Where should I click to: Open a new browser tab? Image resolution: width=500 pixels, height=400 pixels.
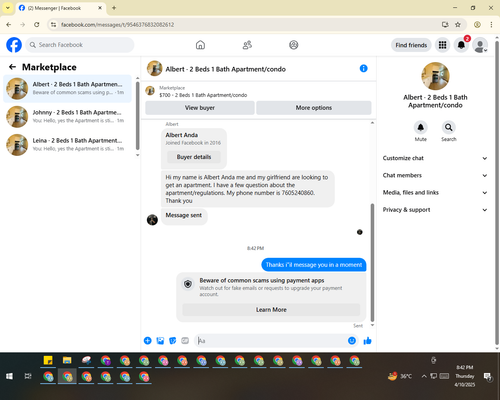114,8
